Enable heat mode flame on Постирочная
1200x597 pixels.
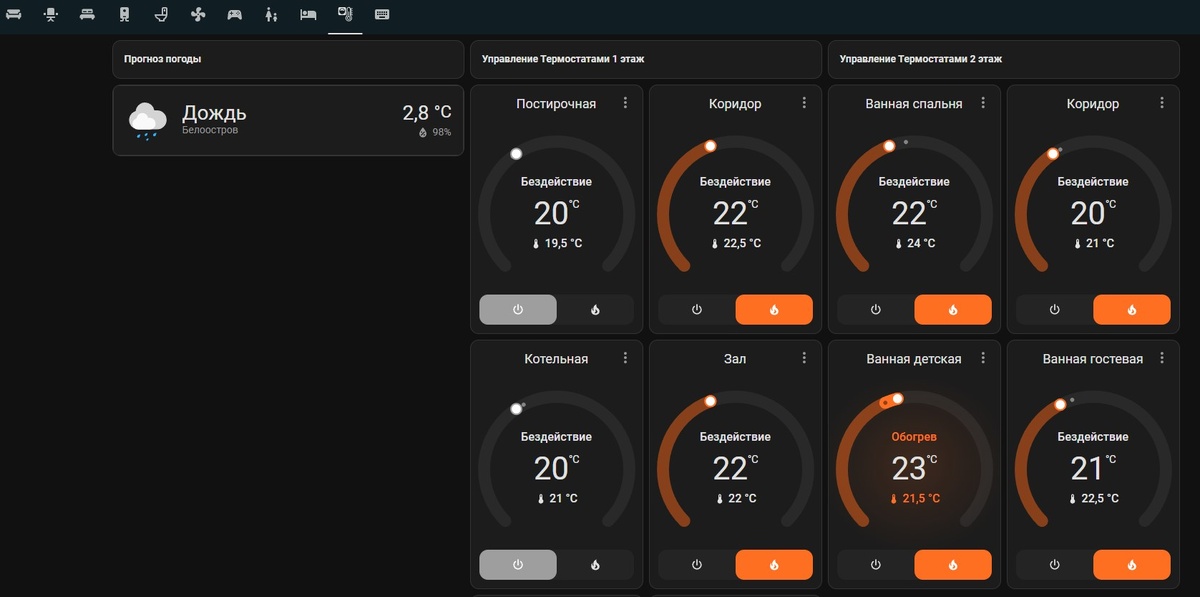pos(595,310)
